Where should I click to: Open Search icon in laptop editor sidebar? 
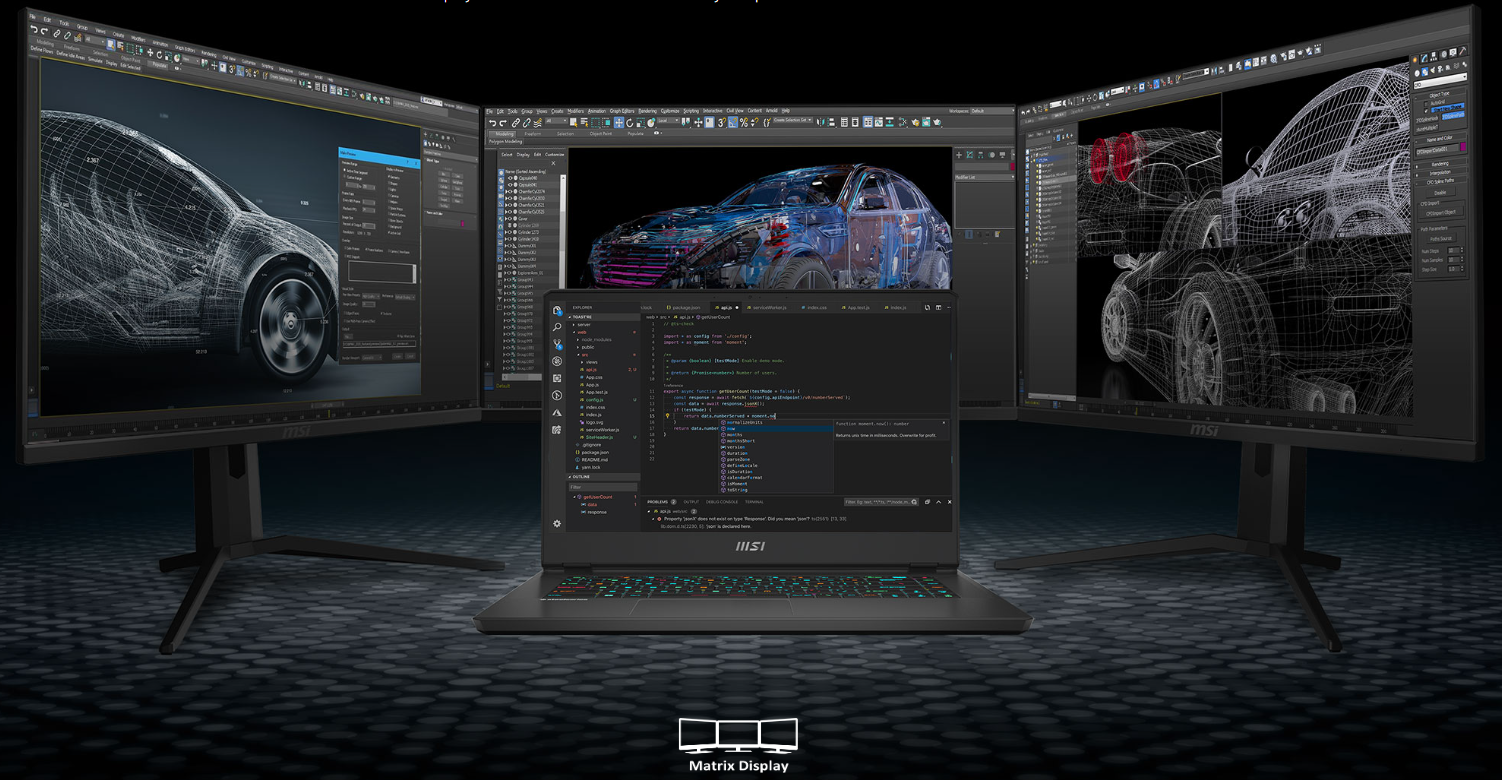click(557, 327)
